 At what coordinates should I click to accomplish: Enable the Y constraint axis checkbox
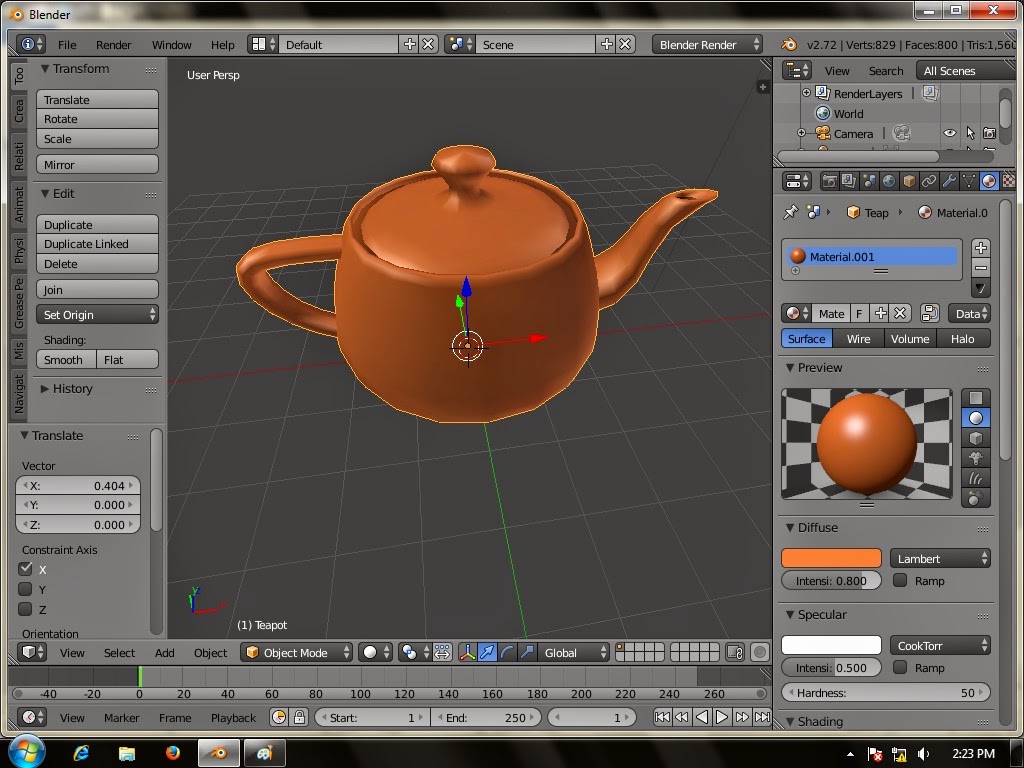(x=25, y=589)
